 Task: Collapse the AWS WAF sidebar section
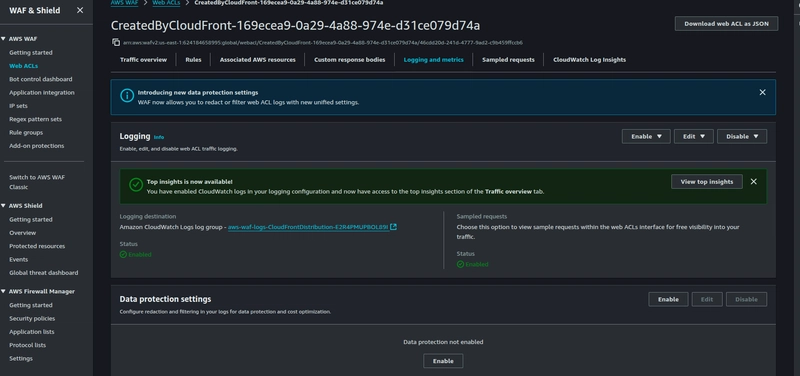click(4, 39)
